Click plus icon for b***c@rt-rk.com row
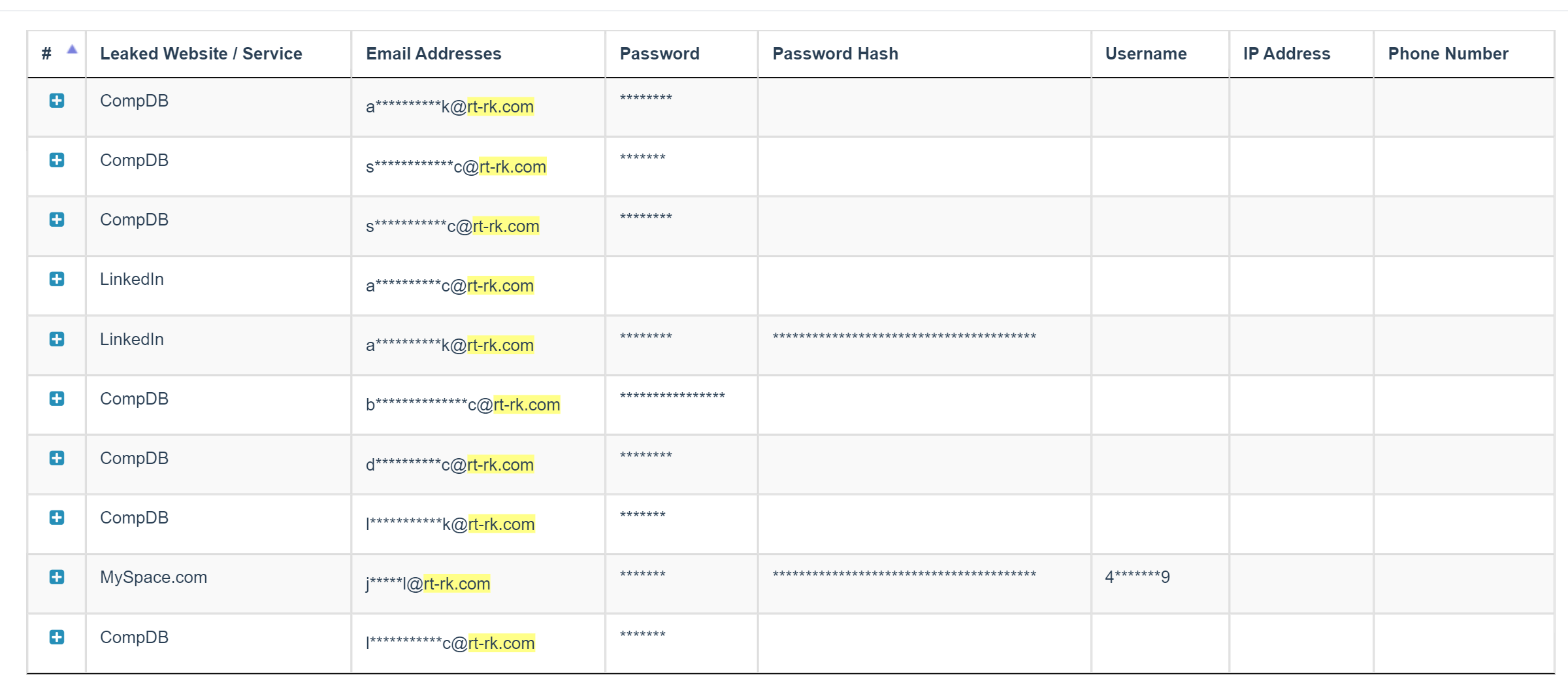Screen dimensions: 1568x681 point(57,399)
